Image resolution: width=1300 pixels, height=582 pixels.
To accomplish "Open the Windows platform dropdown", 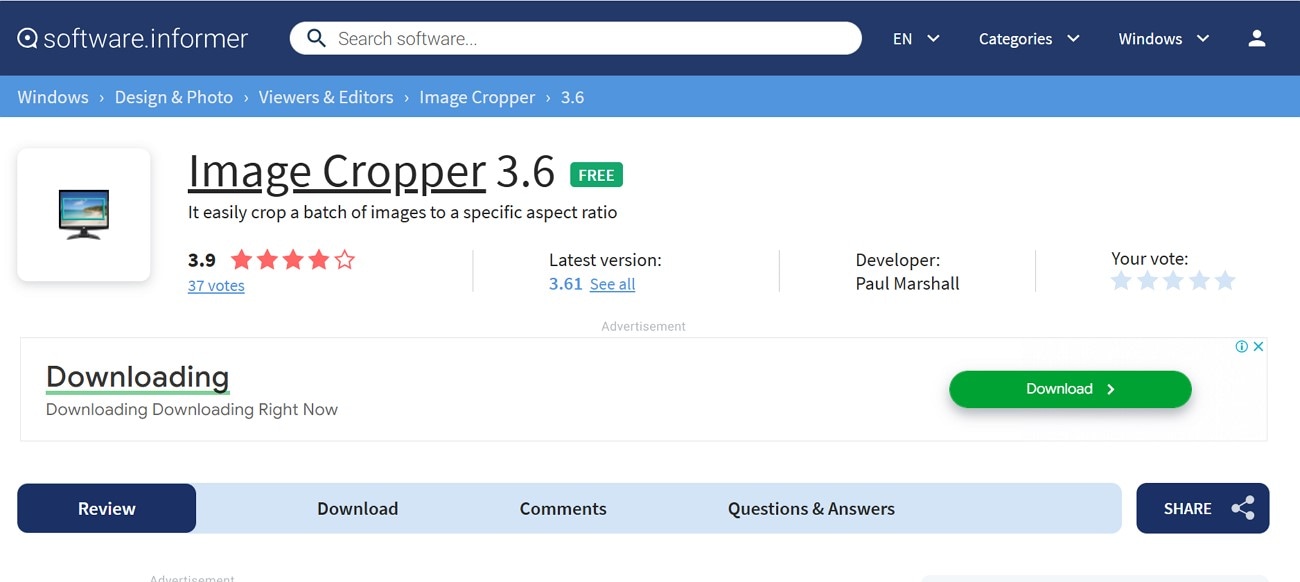I will 1164,38.
